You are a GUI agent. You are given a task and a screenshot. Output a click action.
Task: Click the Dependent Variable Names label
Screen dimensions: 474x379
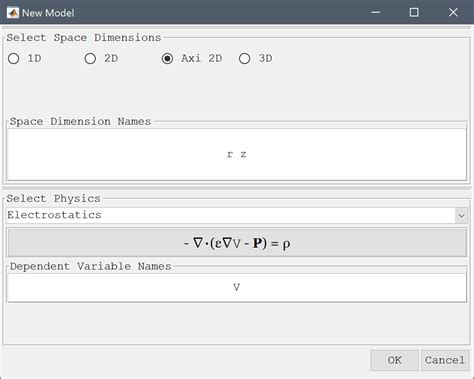(90, 267)
